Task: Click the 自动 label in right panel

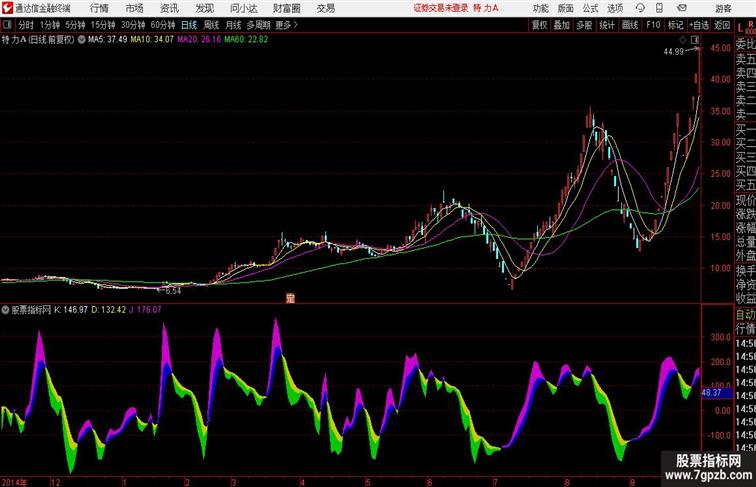Action: (x=745, y=315)
